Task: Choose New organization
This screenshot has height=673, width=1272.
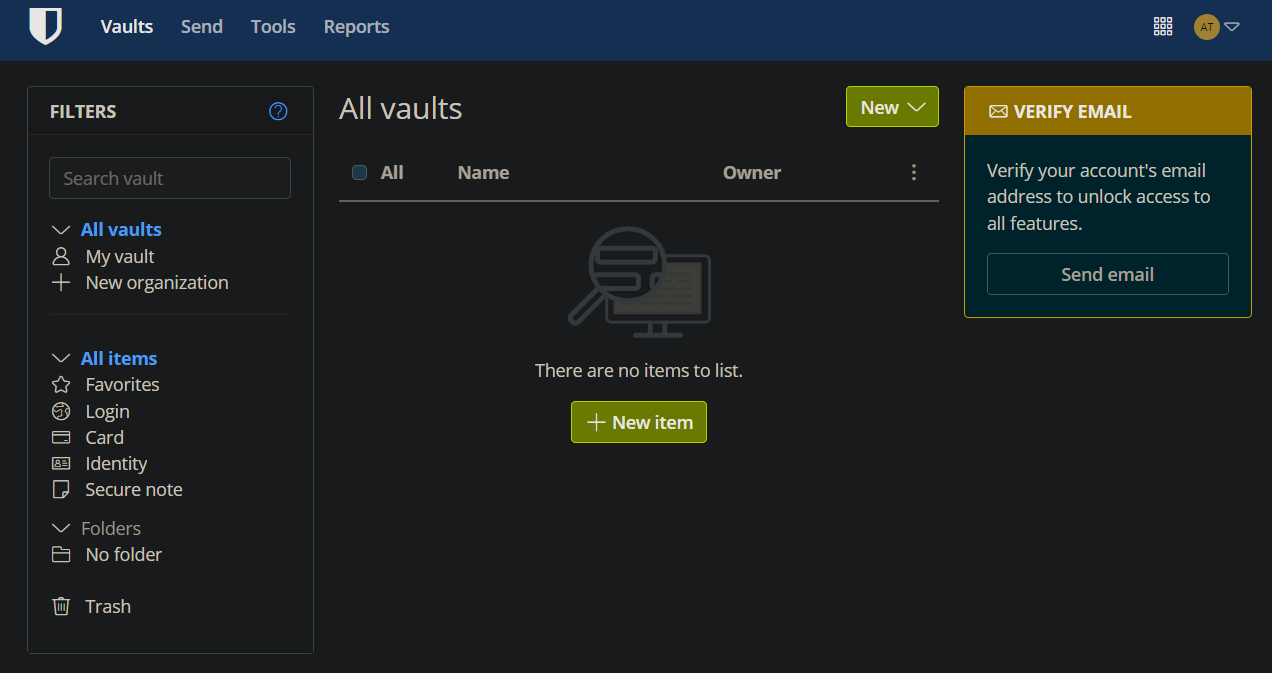Action: coord(157,282)
